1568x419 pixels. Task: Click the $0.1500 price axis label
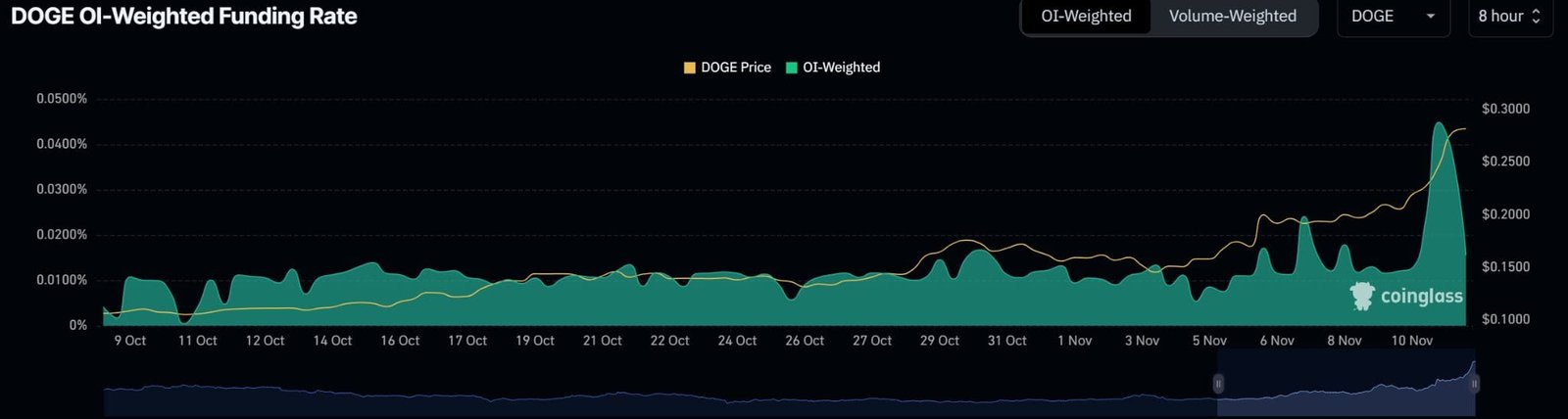click(1505, 266)
